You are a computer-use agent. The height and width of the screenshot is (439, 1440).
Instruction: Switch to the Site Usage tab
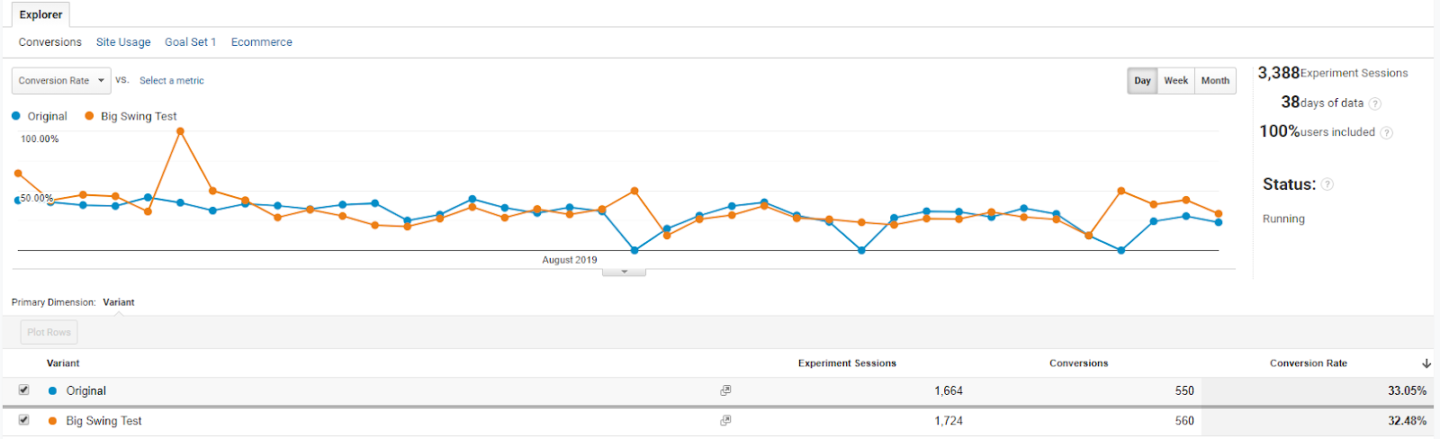[123, 42]
